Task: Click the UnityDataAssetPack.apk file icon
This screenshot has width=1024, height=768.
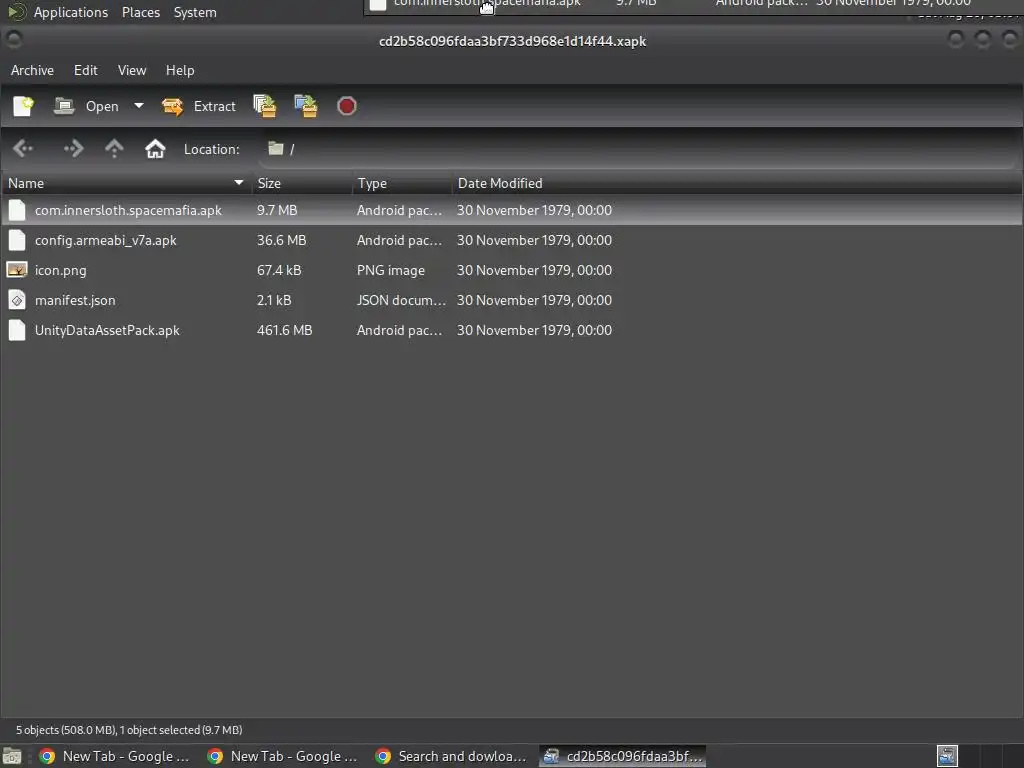Action: coord(17,330)
